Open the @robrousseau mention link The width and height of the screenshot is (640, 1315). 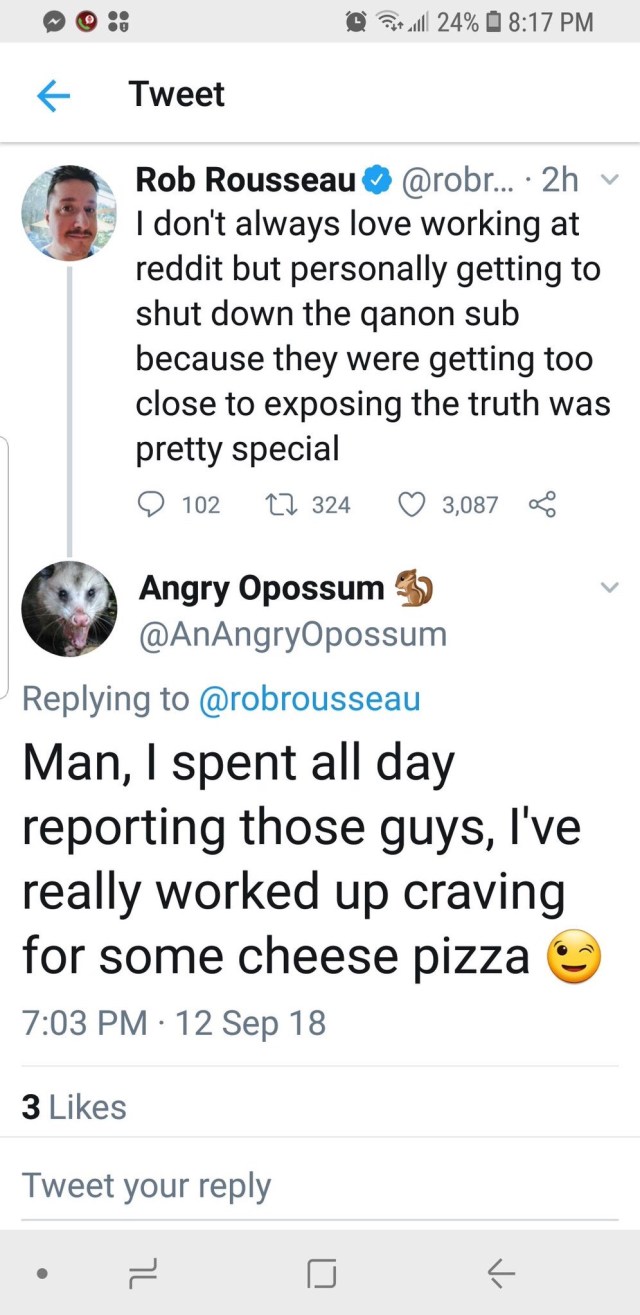pos(310,699)
